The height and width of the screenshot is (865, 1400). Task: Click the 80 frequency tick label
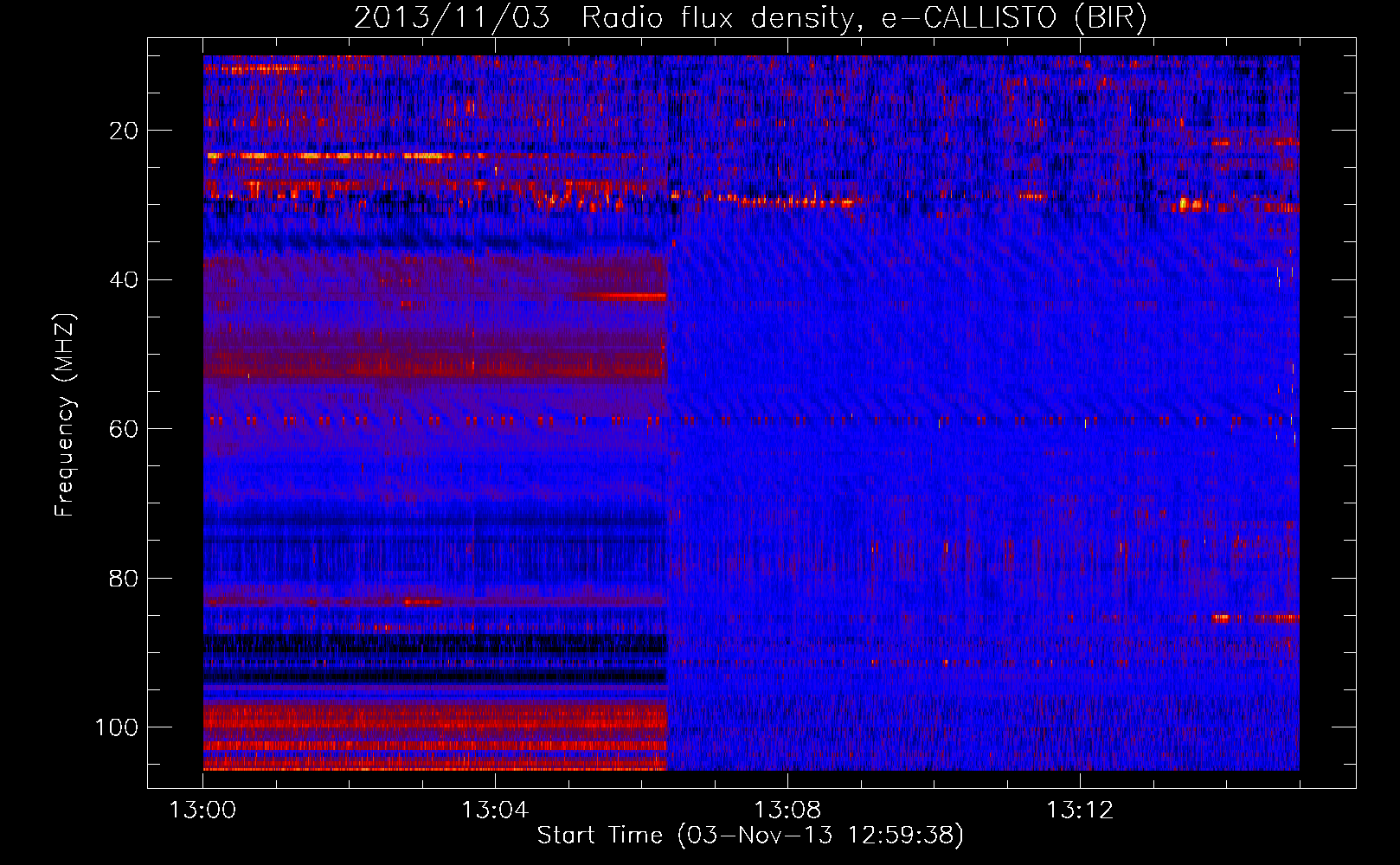point(125,578)
